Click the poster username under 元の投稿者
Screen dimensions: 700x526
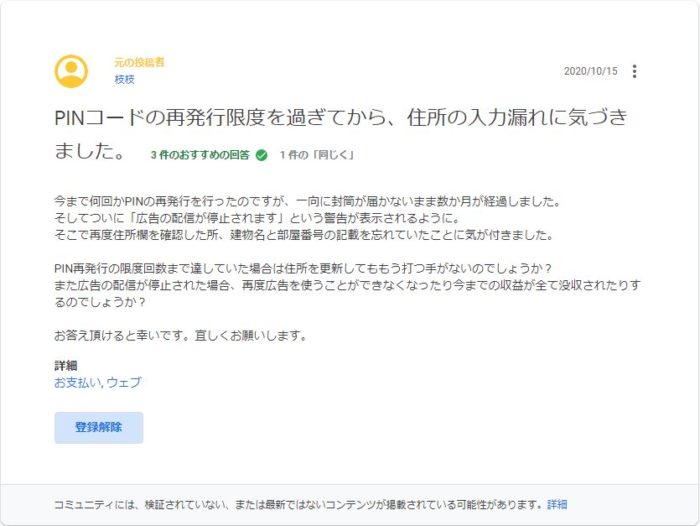point(125,79)
